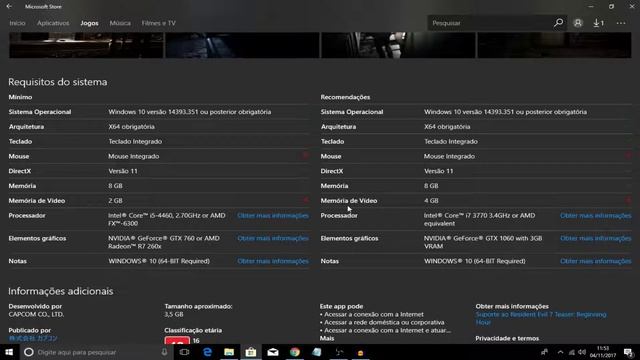Switch to the Aplicativos tab
640x360 pixels.
(x=53, y=23)
